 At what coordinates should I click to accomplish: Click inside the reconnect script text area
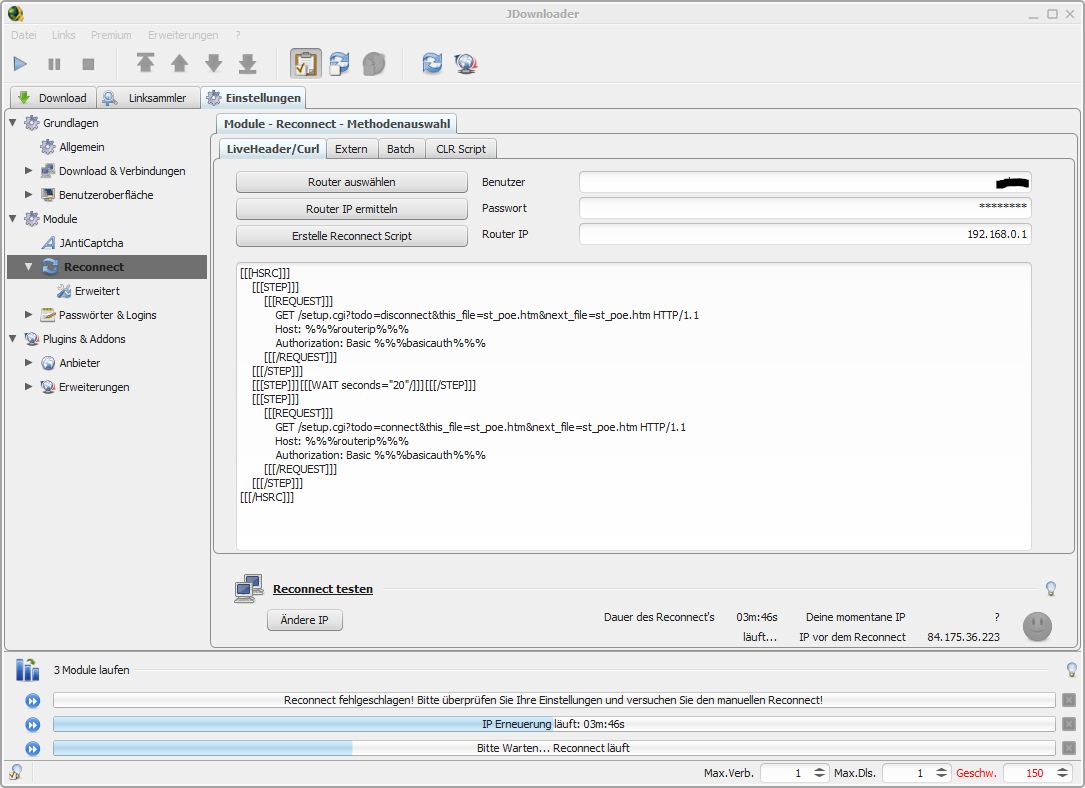(633, 406)
